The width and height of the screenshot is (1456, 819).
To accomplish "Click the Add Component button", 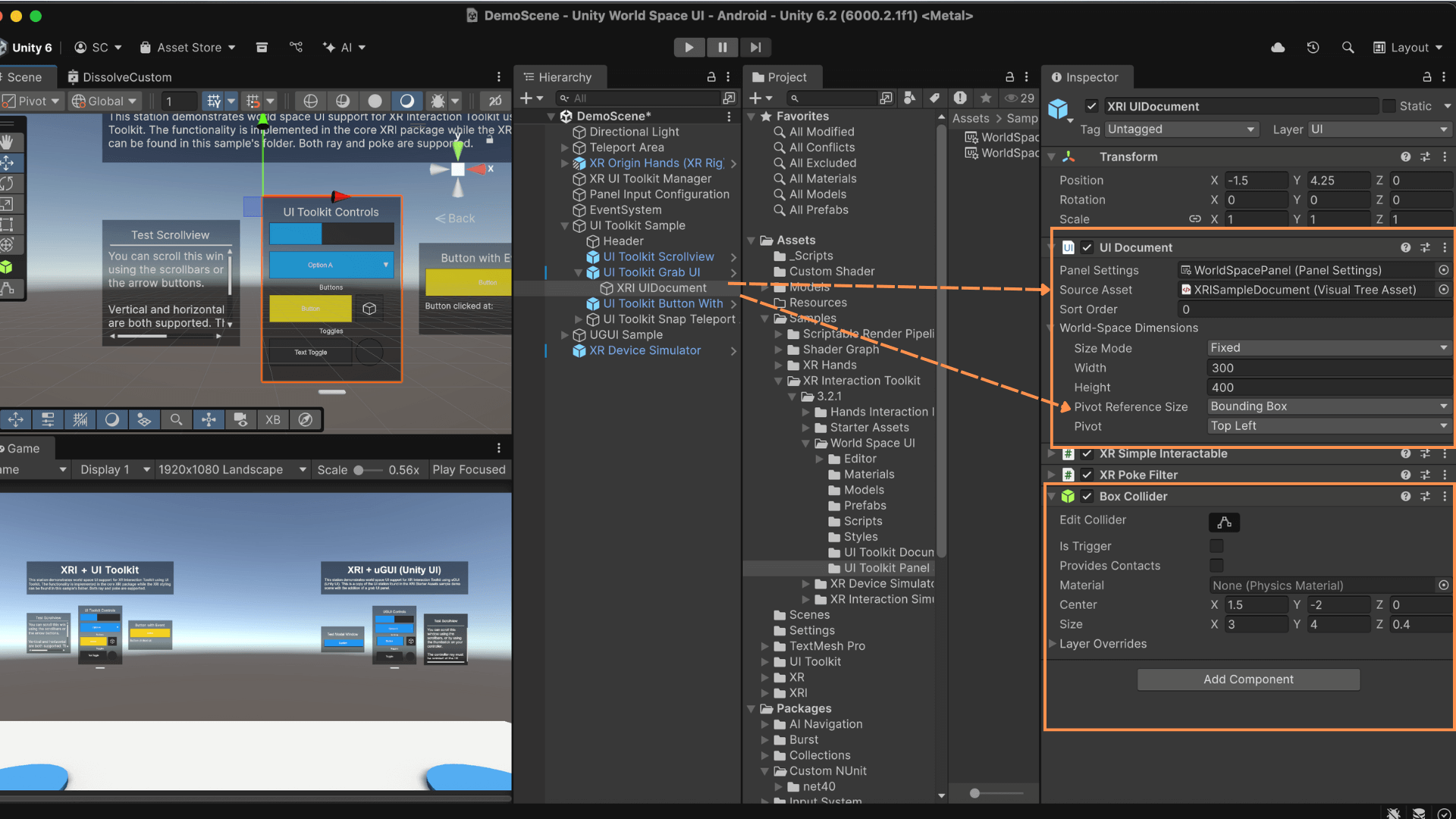I will [x=1248, y=679].
